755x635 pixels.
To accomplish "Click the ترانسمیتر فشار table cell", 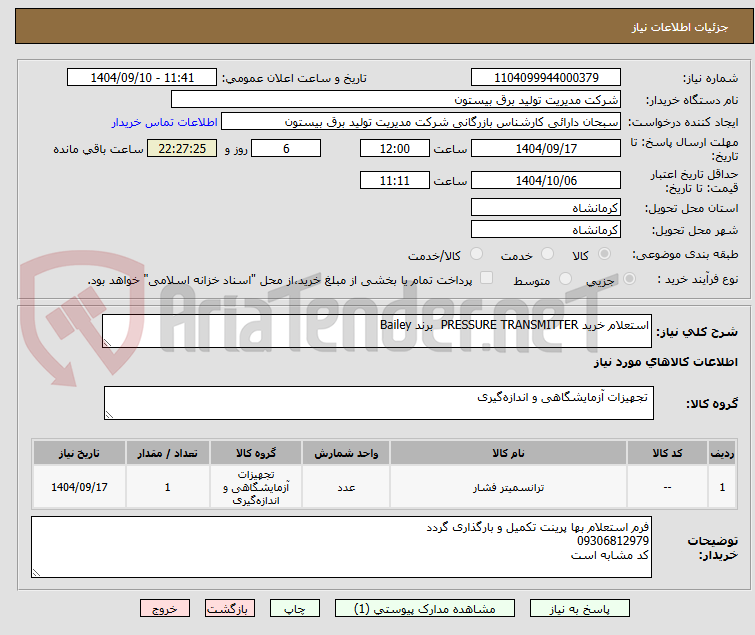I will click(508, 487).
